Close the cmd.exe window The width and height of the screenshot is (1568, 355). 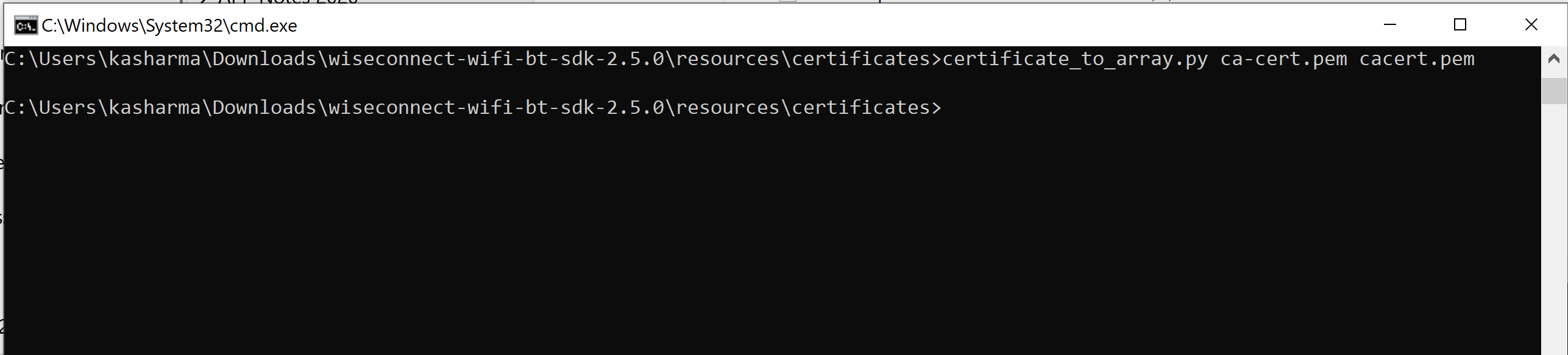coord(1531,25)
